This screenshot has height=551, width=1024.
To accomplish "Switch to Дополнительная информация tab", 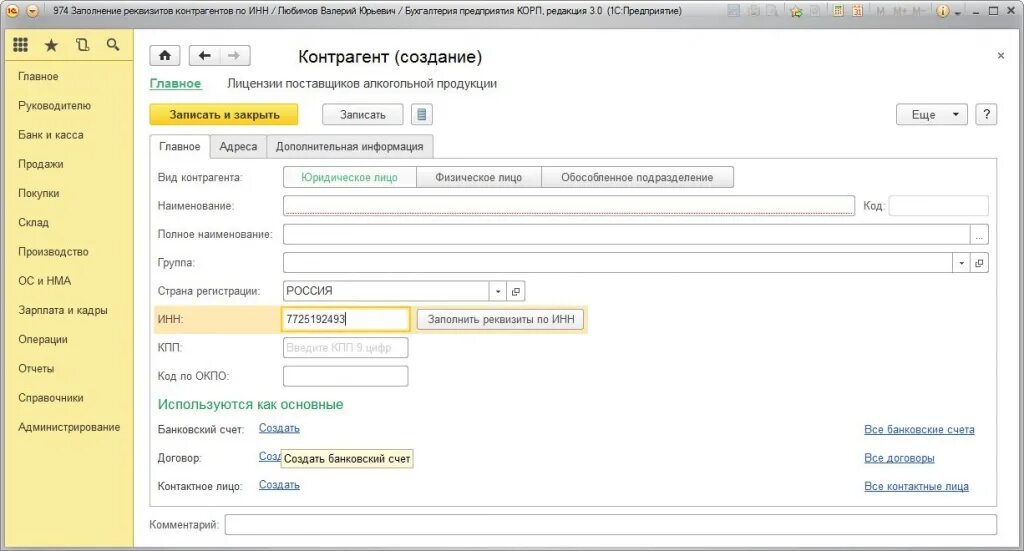I will coord(349,146).
